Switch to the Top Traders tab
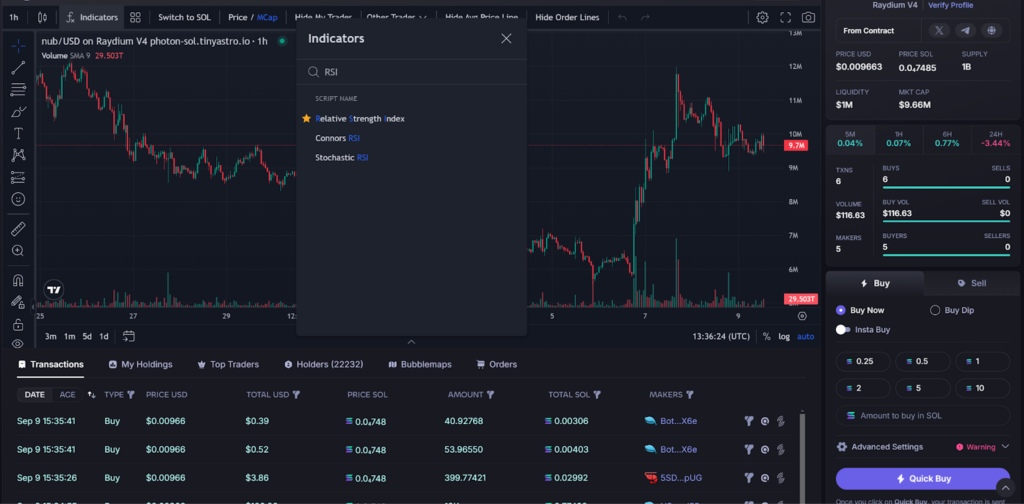Screen dimensions: 1024x504 point(228,364)
